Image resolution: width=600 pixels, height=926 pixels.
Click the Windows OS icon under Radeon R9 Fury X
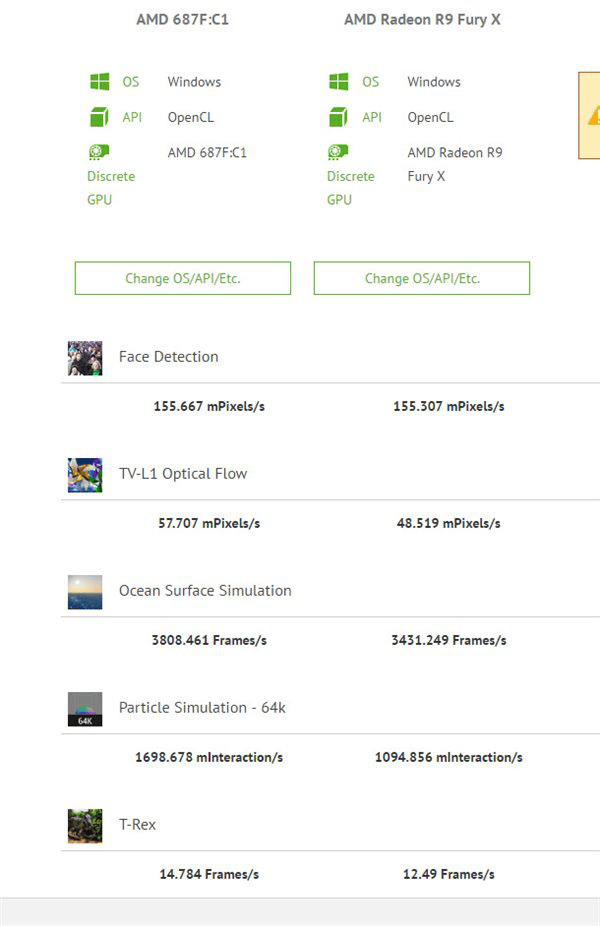click(338, 81)
